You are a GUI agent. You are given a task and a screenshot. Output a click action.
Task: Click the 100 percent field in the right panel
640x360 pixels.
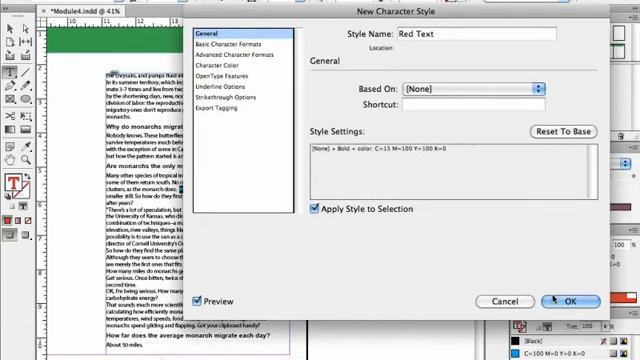tap(620, 244)
